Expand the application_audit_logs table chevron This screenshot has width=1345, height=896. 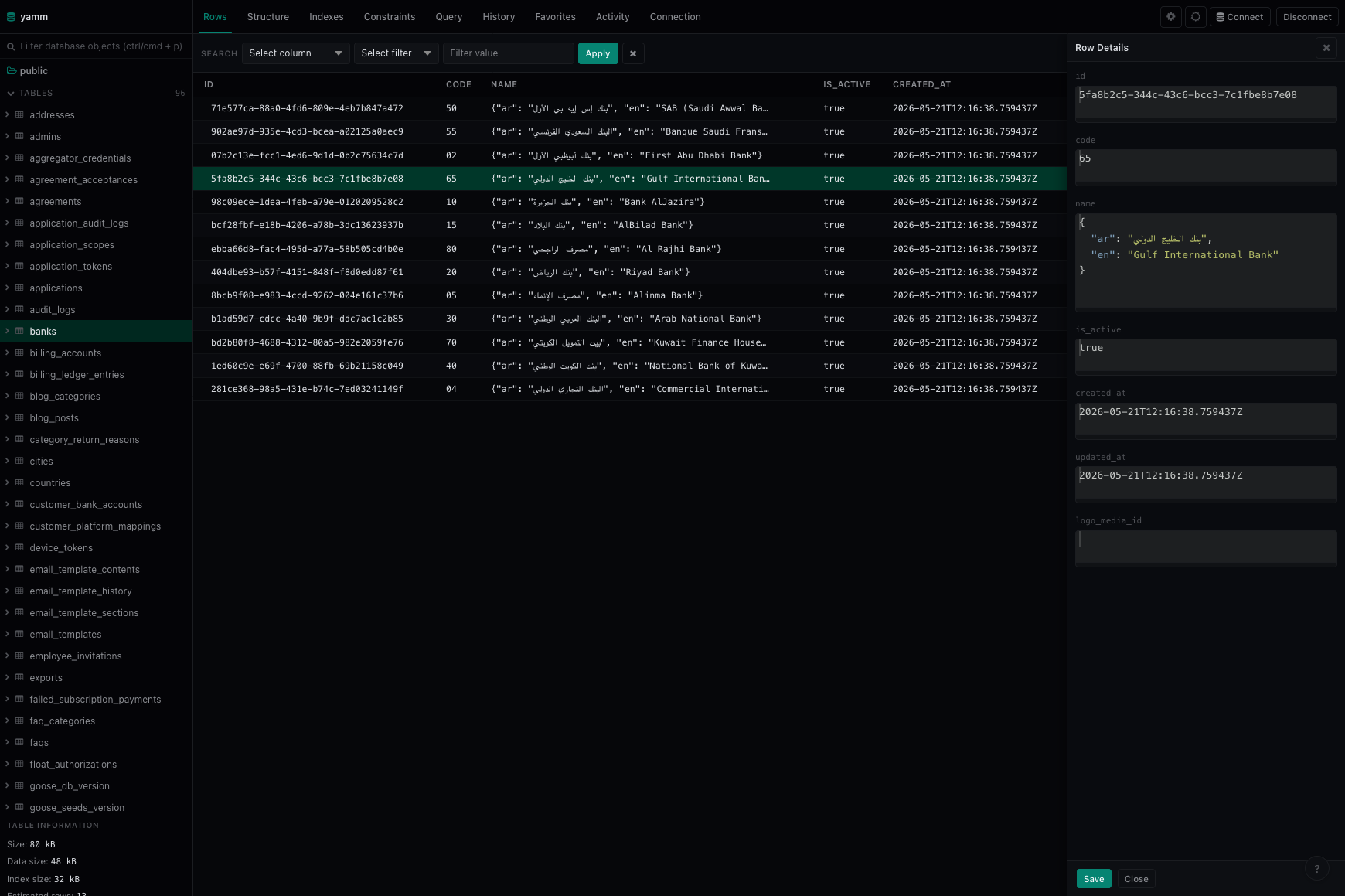point(7,223)
